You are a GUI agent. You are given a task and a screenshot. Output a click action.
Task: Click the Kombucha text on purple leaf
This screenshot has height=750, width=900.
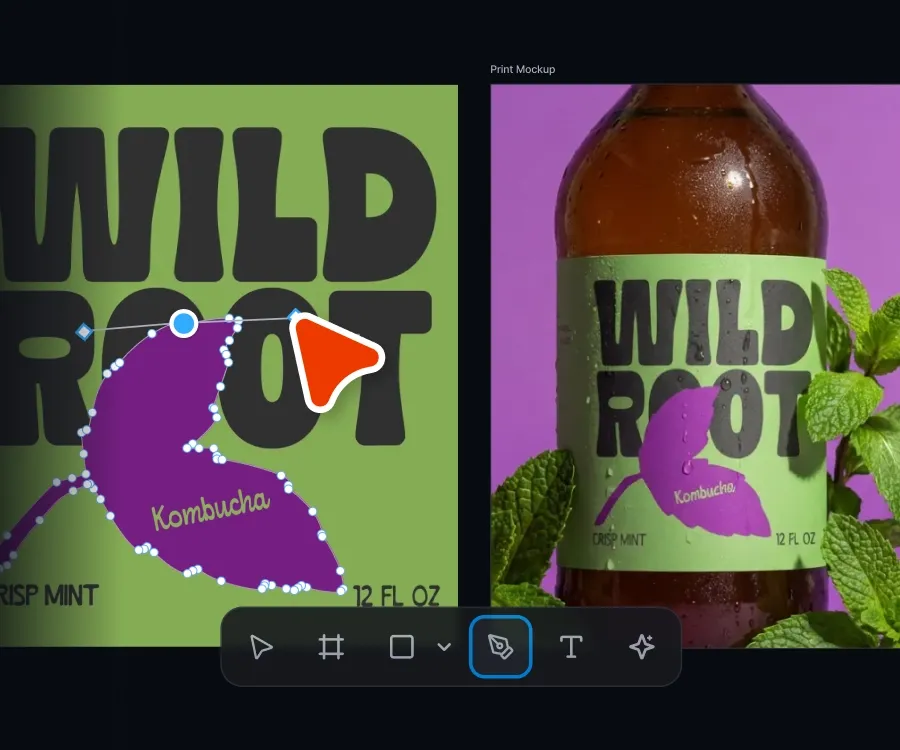coord(211,510)
